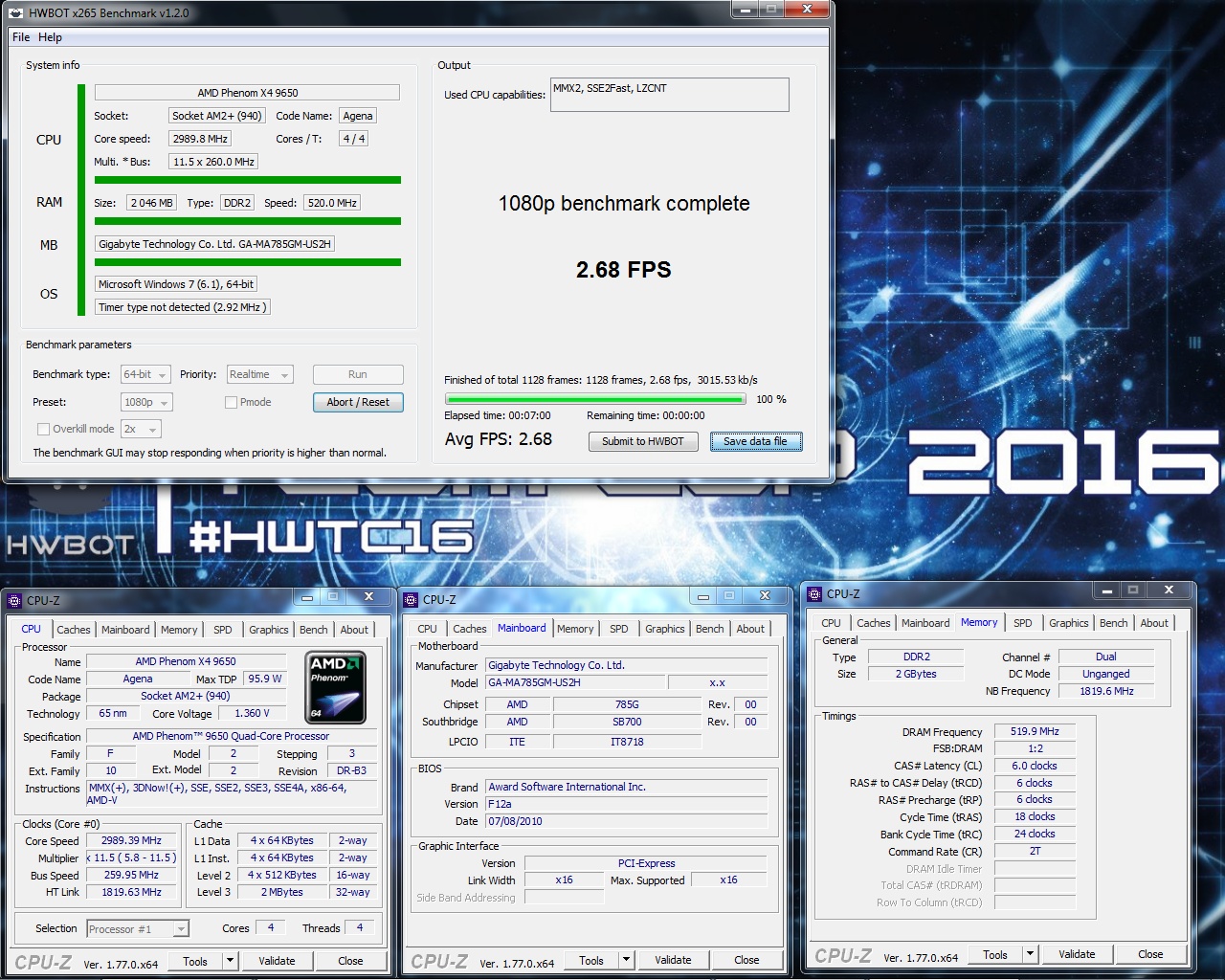
Task: Click the benchmark progress bar at 100%
Action: tap(595, 399)
